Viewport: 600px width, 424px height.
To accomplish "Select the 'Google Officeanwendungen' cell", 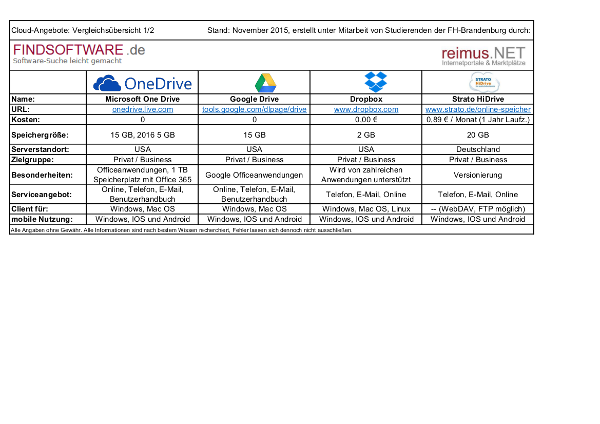I will click(x=254, y=175).
